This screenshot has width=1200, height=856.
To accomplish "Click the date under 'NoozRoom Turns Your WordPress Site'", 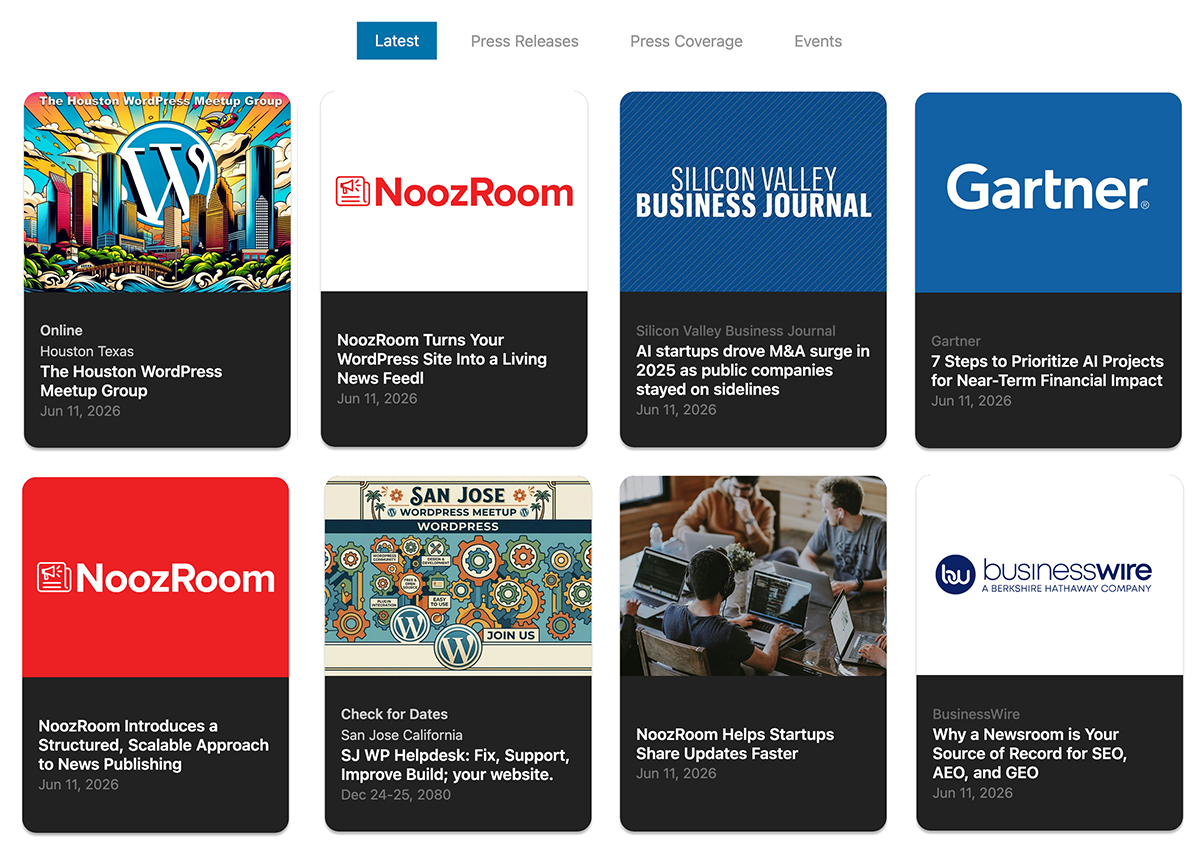I will (377, 398).
